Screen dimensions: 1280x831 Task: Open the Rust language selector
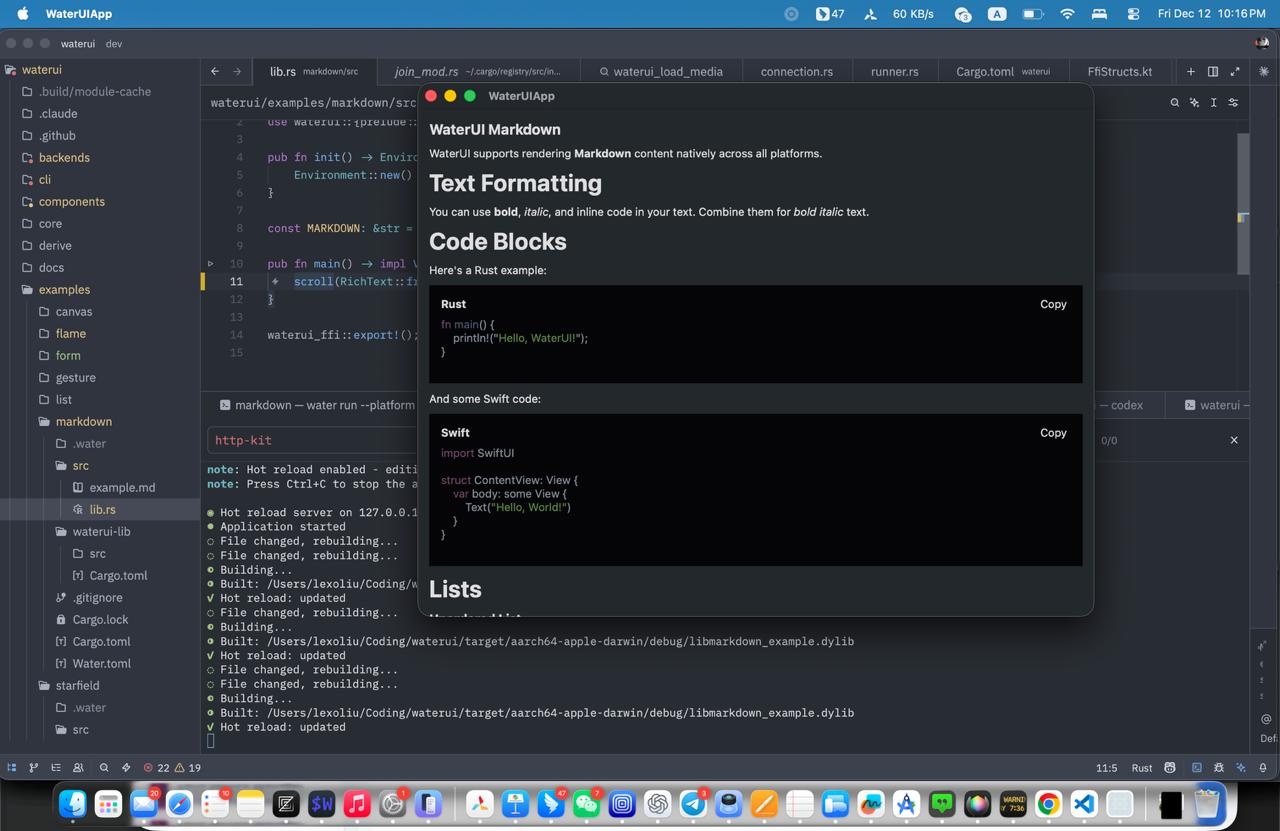coord(1142,768)
